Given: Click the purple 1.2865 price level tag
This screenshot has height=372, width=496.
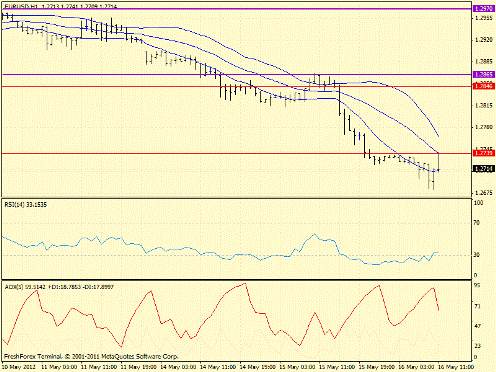Looking at the screenshot, I should tap(484, 74).
